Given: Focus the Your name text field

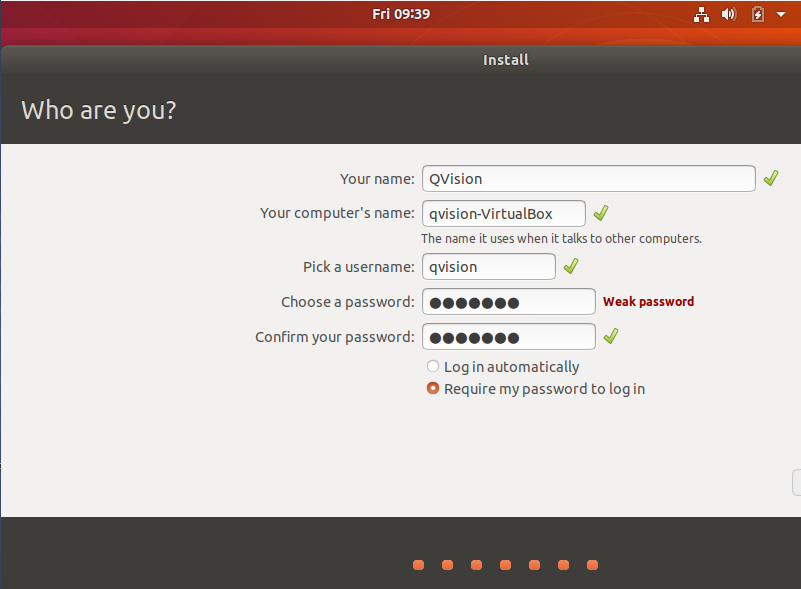Looking at the screenshot, I should point(588,179).
